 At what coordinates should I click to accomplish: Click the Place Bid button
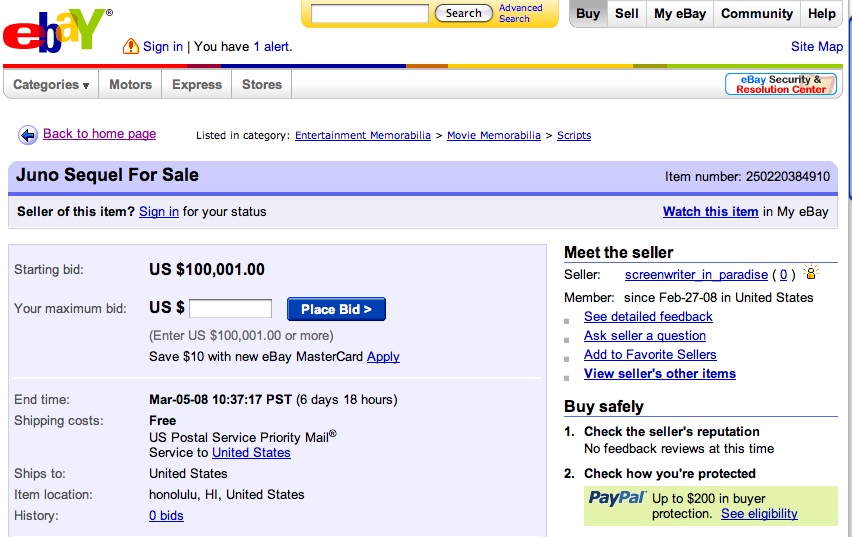[x=336, y=309]
